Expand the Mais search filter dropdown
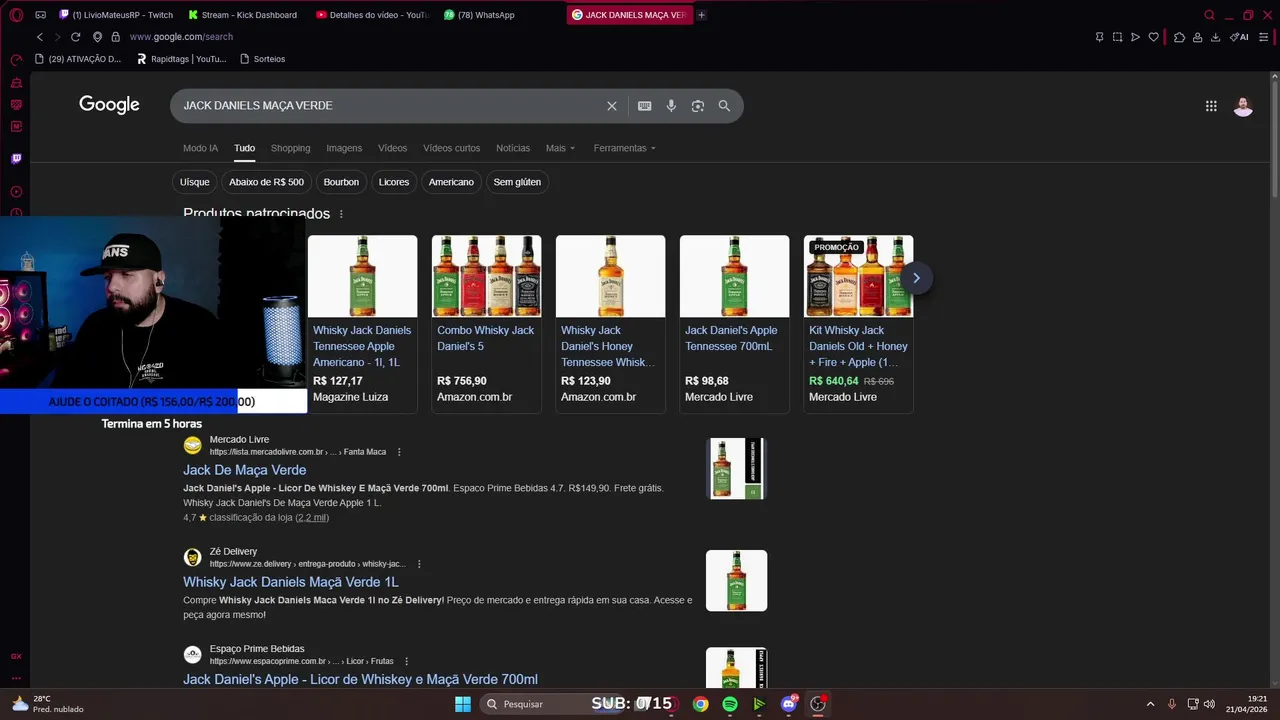The width and height of the screenshot is (1280, 720). pyautogui.click(x=560, y=148)
